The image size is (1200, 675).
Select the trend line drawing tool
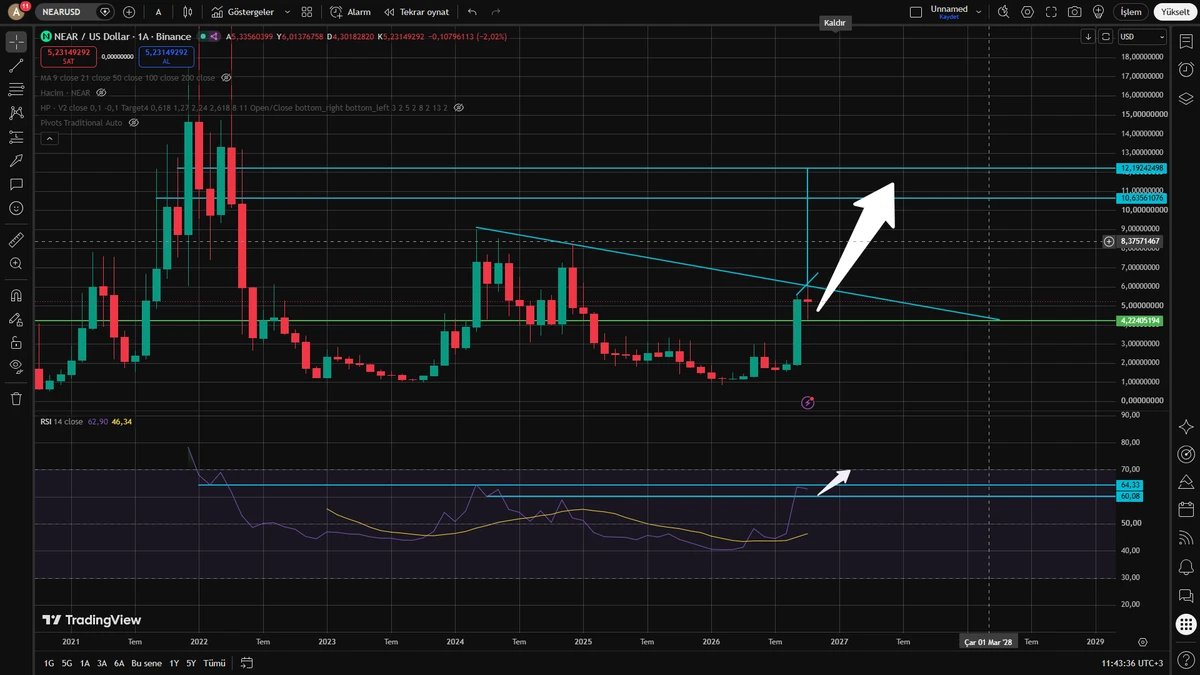16,66
